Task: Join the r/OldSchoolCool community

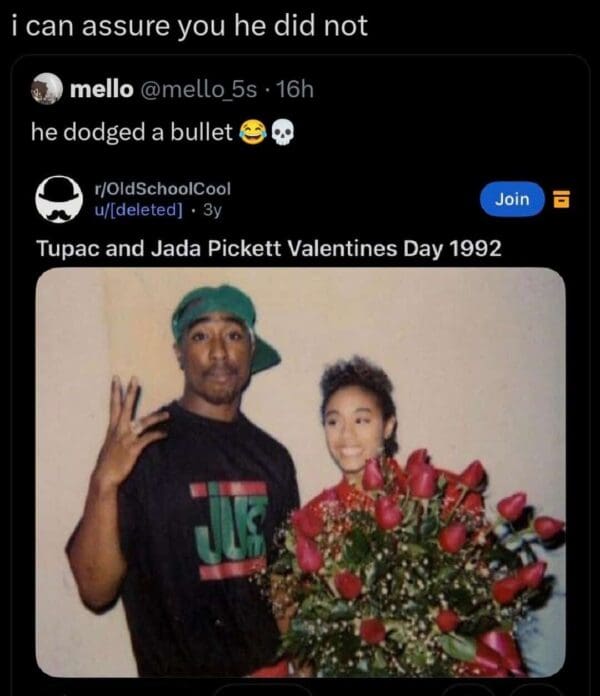Action: (512, 199)
